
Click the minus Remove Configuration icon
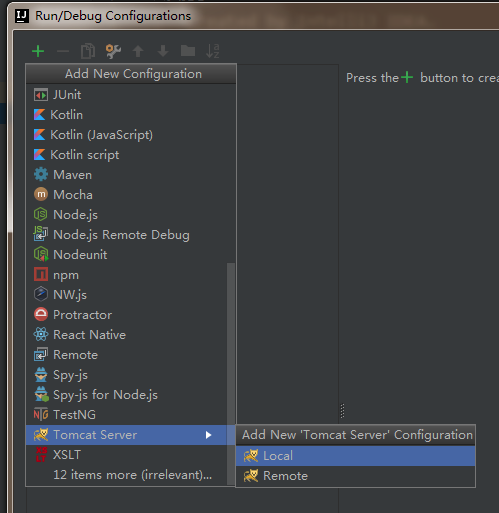(x=63, y=51)
